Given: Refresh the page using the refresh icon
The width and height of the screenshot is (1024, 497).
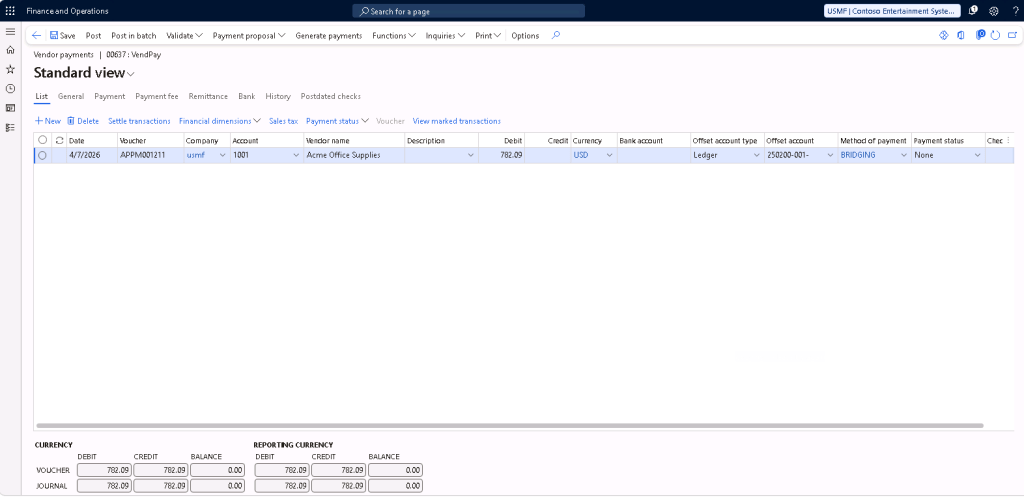Looking at the screenshot, I should tap(996, 35).
